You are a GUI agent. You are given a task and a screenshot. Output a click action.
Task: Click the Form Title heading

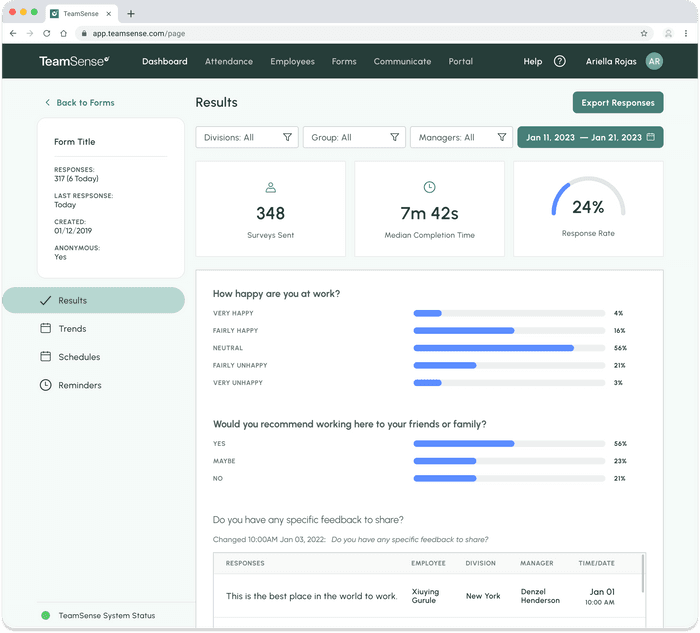coord(75,142)
